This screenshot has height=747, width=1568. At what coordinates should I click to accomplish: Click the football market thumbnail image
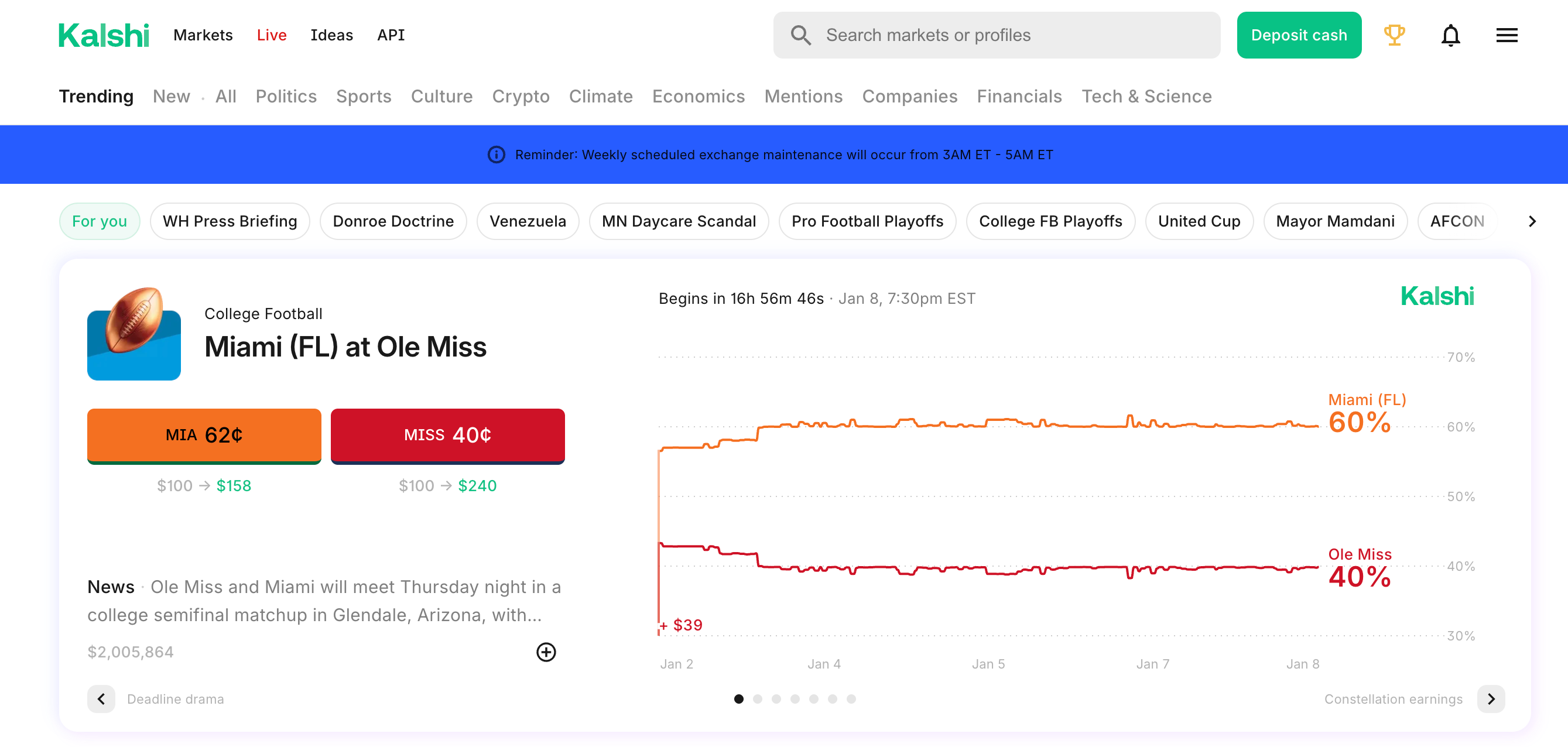(x=134, y=334)
